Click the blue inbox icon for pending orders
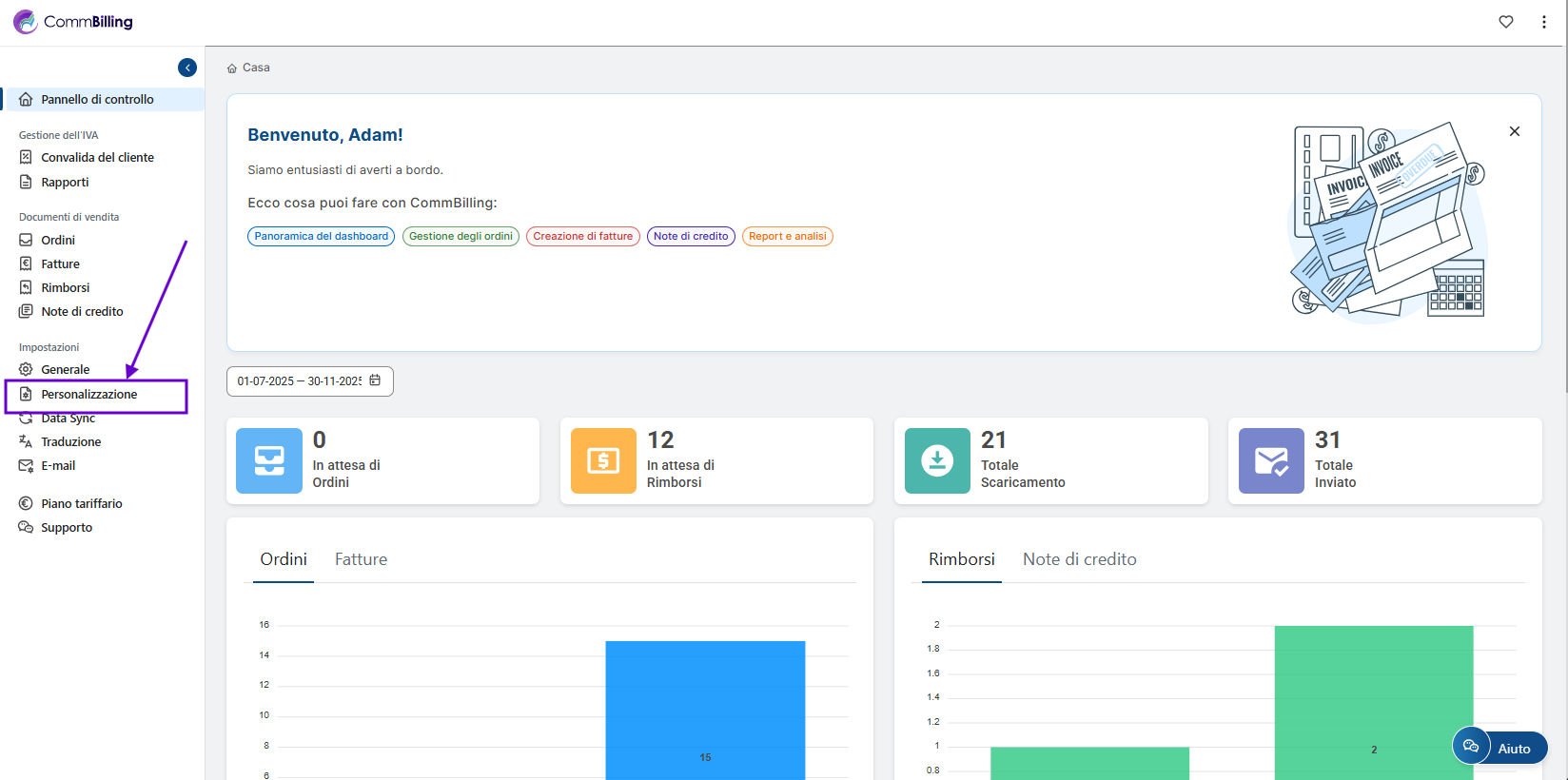This screenshot has height=780, width=1568. [269, 460]
